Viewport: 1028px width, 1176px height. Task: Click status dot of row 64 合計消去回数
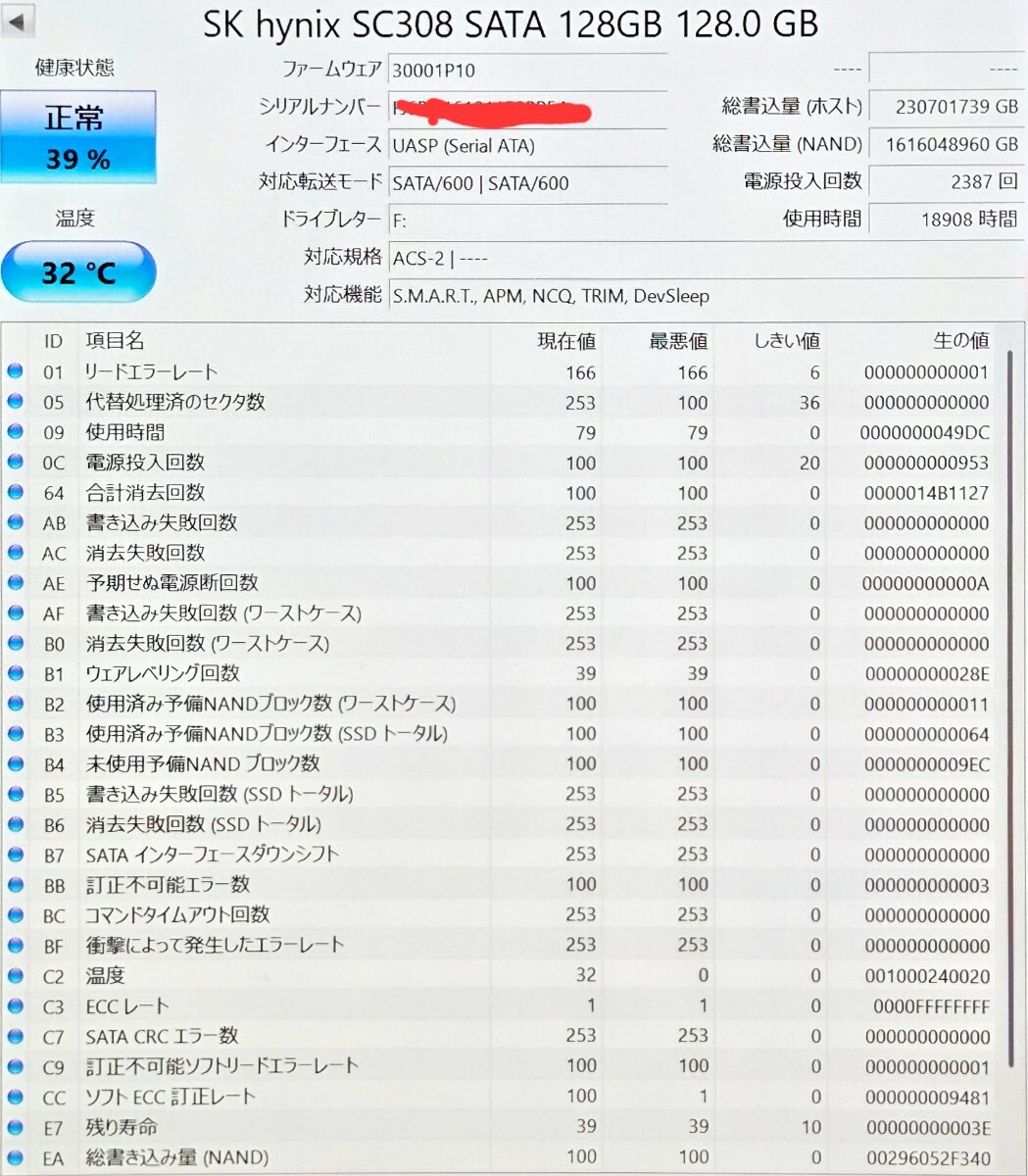click(15, 492)
